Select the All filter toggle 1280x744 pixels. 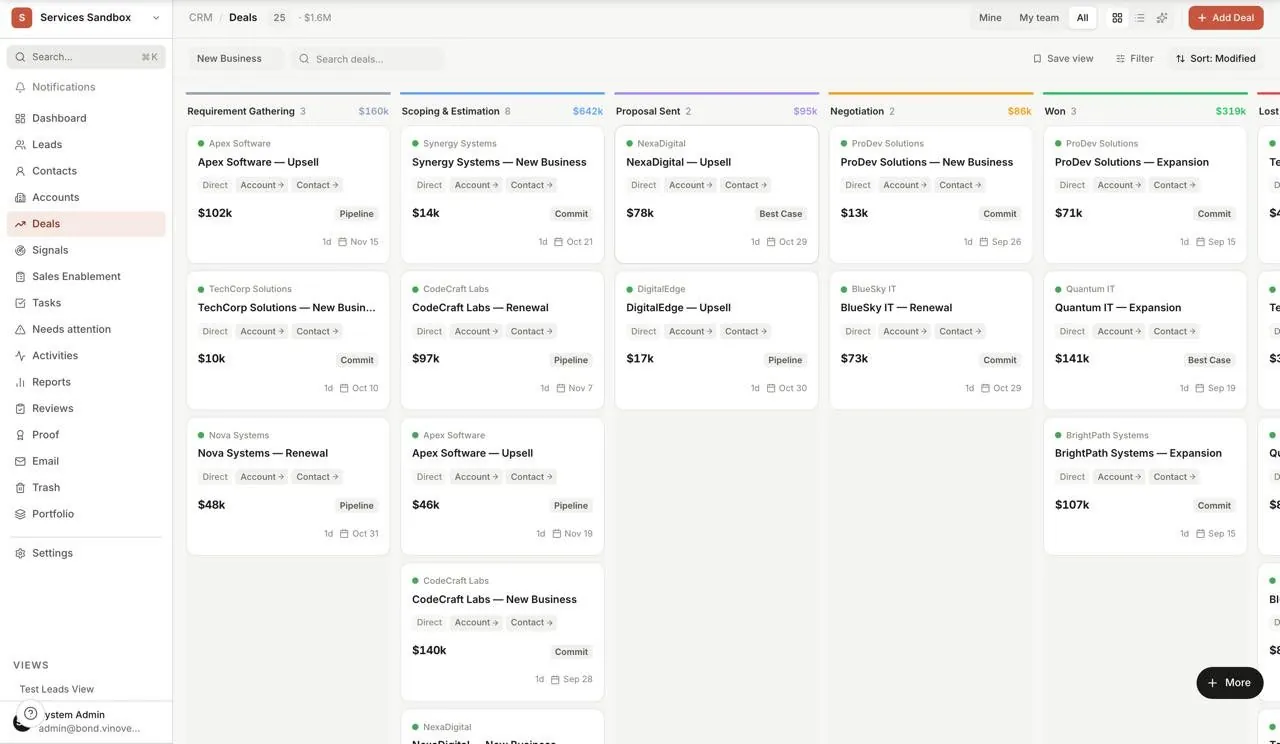pos(1082,18)
